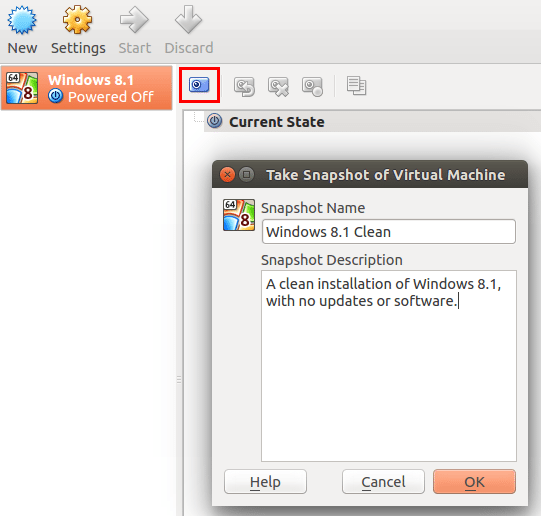
Task: Click the Show Snapshot Details icon
Action: pyautogui.click(x=312, y=86)
